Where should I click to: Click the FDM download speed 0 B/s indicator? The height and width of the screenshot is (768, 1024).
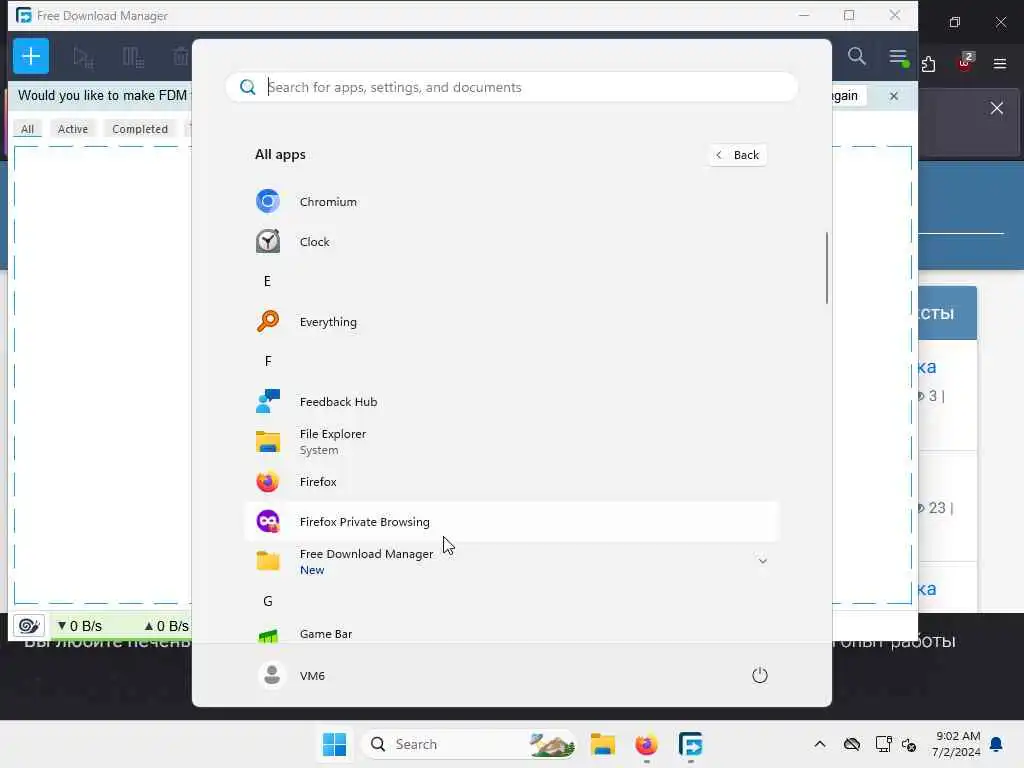[80, 626]
